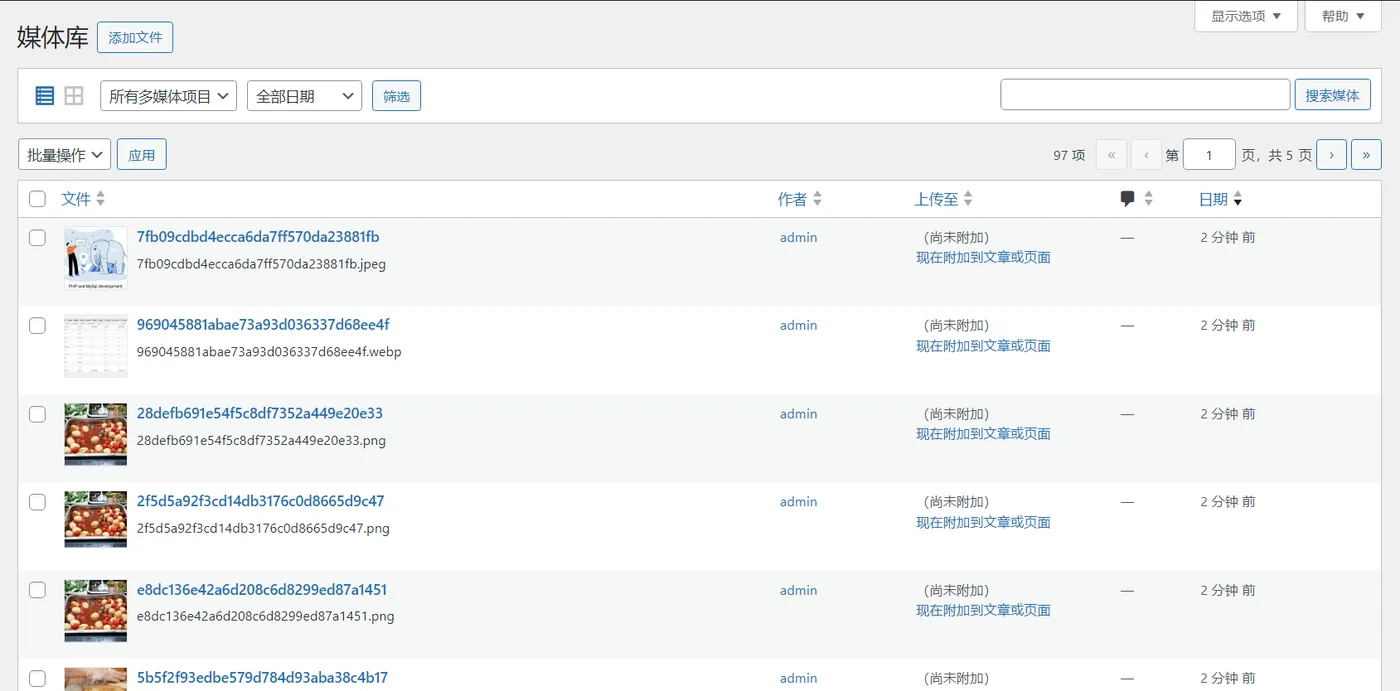Image resolution: width=1400 pixels, height=691 pixels.
Task: Open thumbnail of e8dc136e42a6d208c6d8299ed87a1451
Action: [96, 610]
